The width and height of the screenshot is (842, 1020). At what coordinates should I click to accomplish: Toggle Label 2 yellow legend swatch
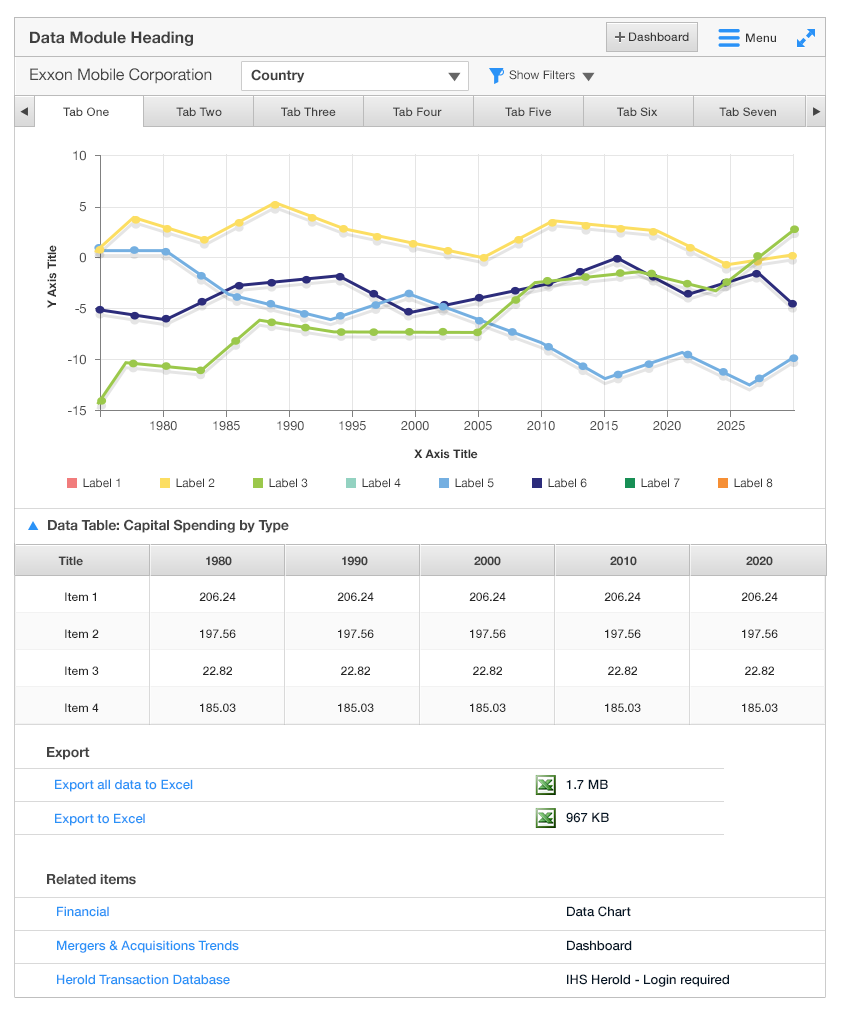point(165,483)
